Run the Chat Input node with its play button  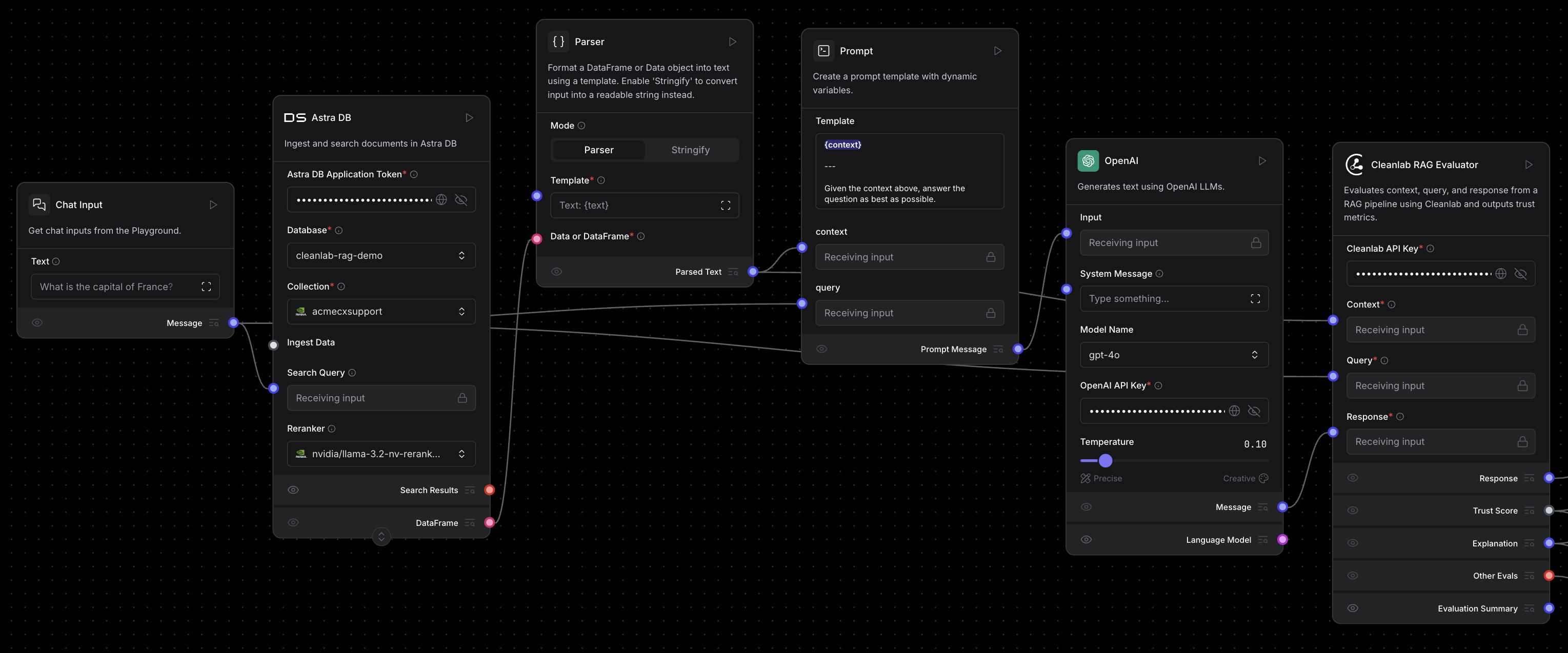click(213, 205)
